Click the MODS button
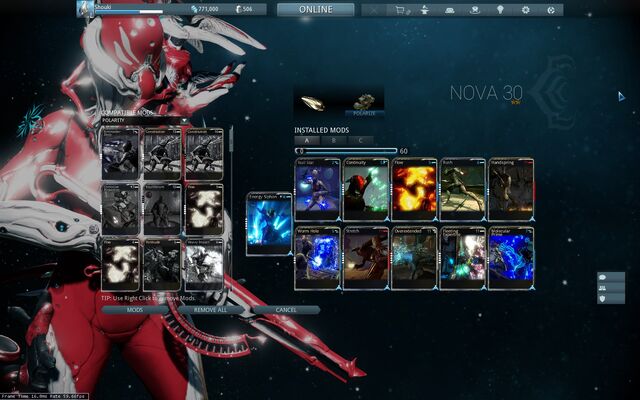 point(135,310)
